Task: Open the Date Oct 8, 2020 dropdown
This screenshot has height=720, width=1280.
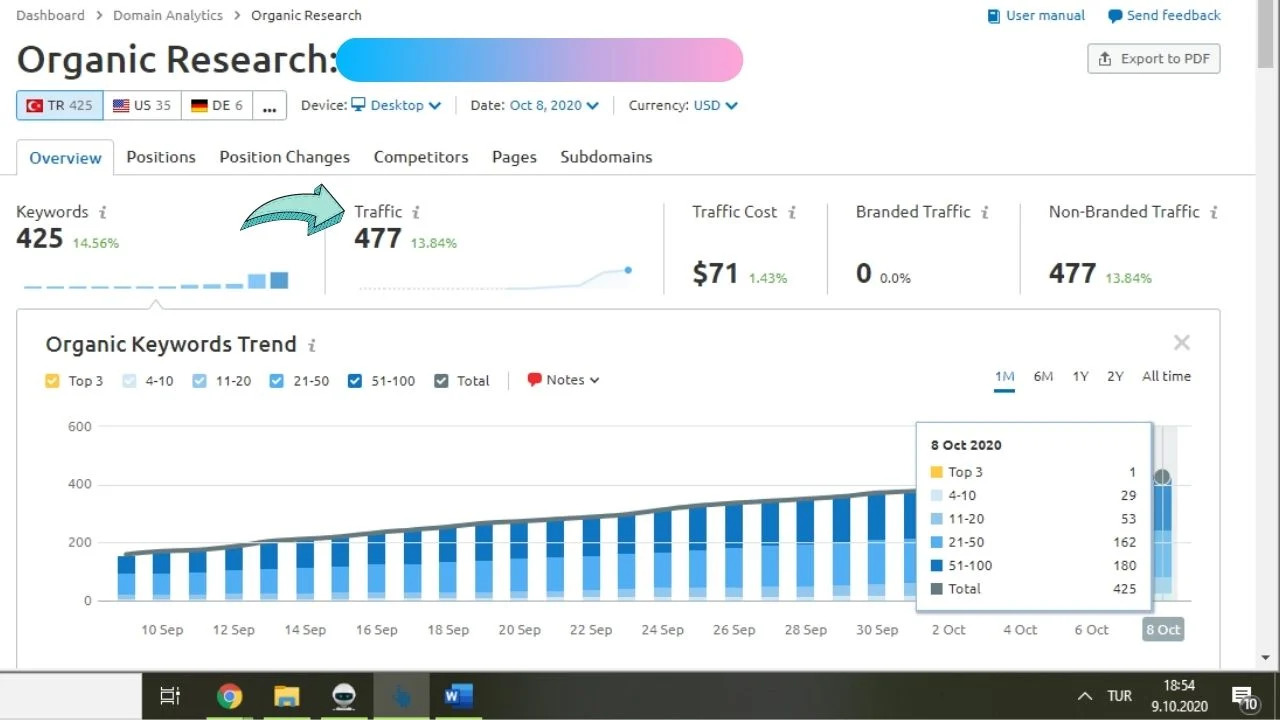Action: [x=554, y=105]
